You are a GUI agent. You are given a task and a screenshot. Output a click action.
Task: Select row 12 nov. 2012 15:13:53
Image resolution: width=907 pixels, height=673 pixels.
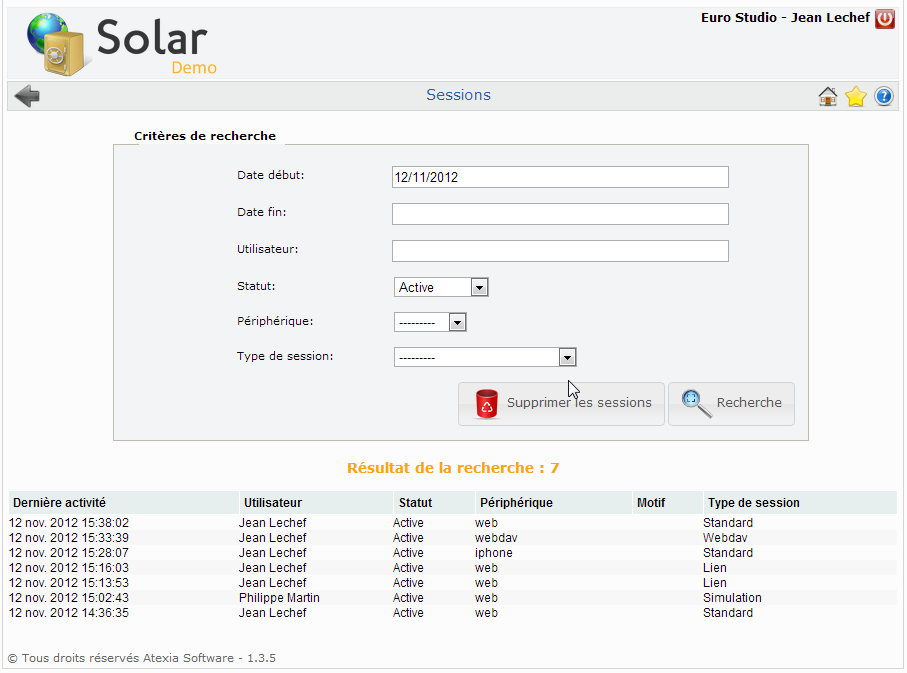point(452,583)
